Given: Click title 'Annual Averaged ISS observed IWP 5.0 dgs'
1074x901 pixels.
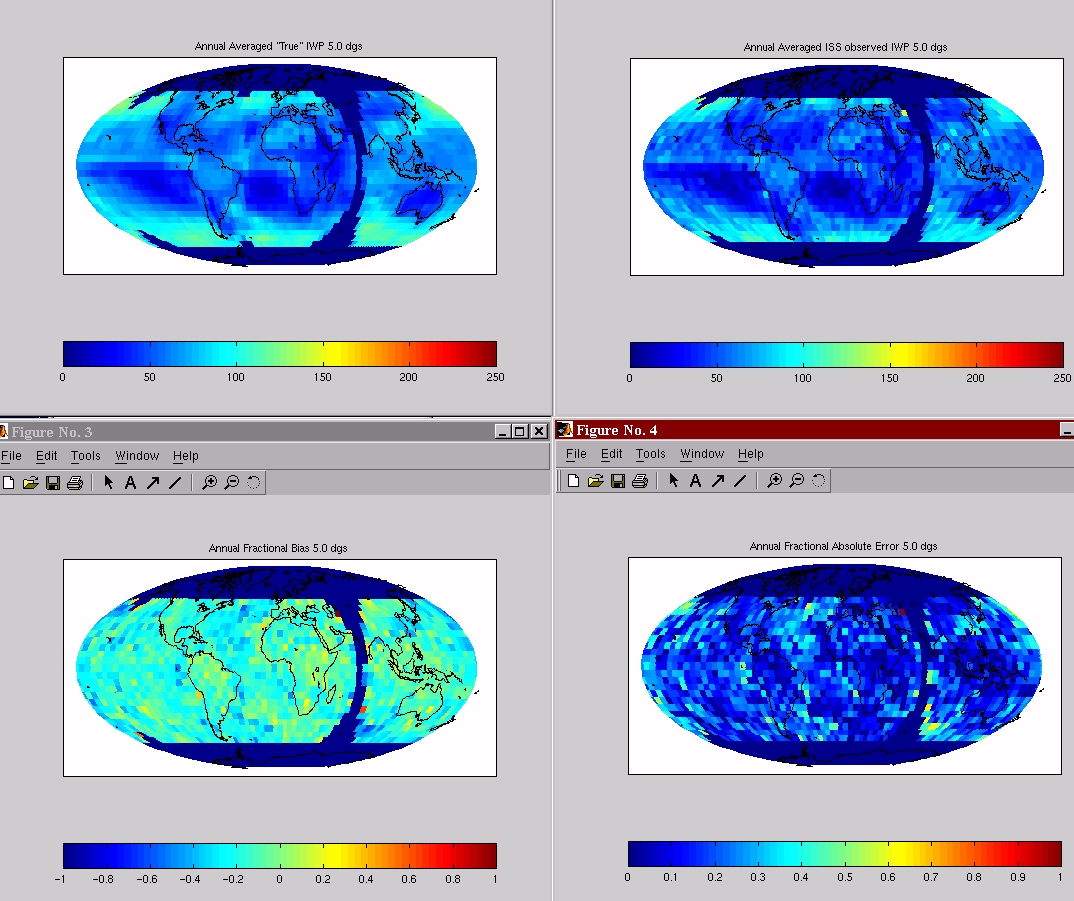Looking at the screenshot, I should pyautogui.click(x=846, y=47).
